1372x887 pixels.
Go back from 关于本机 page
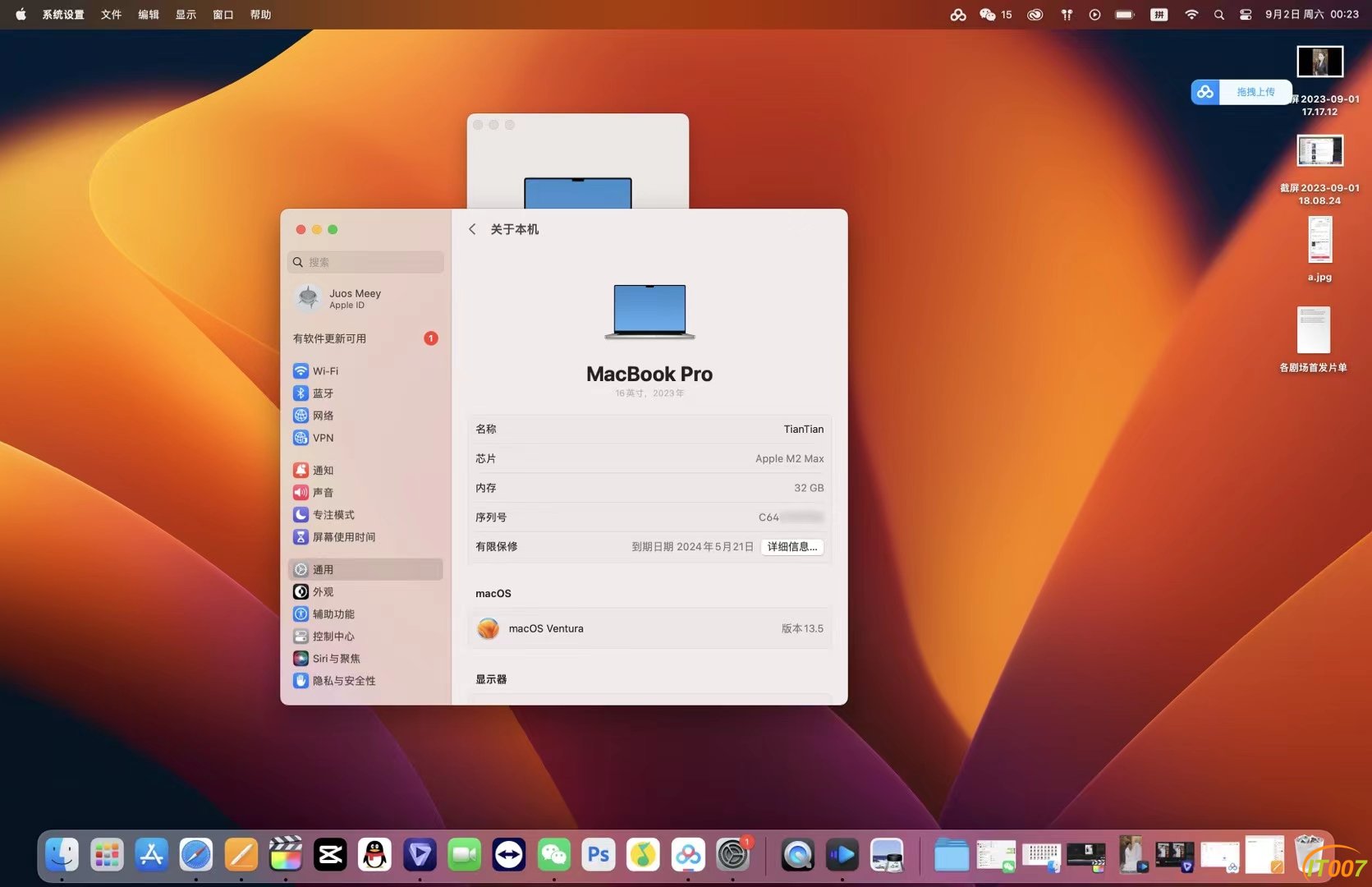pyautogui.click(x=472, y=229)
